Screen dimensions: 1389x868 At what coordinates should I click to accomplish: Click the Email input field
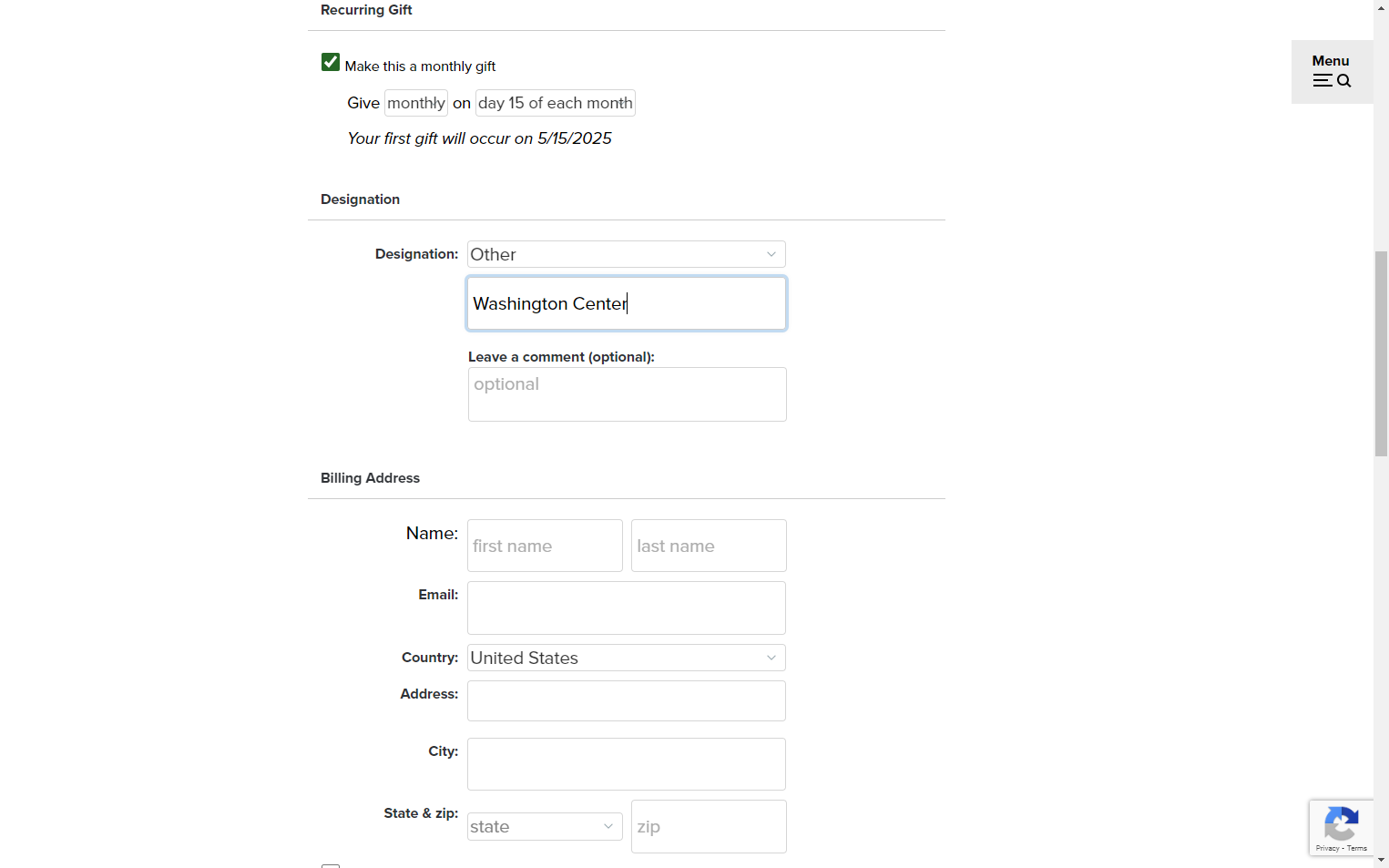(627, 608)
